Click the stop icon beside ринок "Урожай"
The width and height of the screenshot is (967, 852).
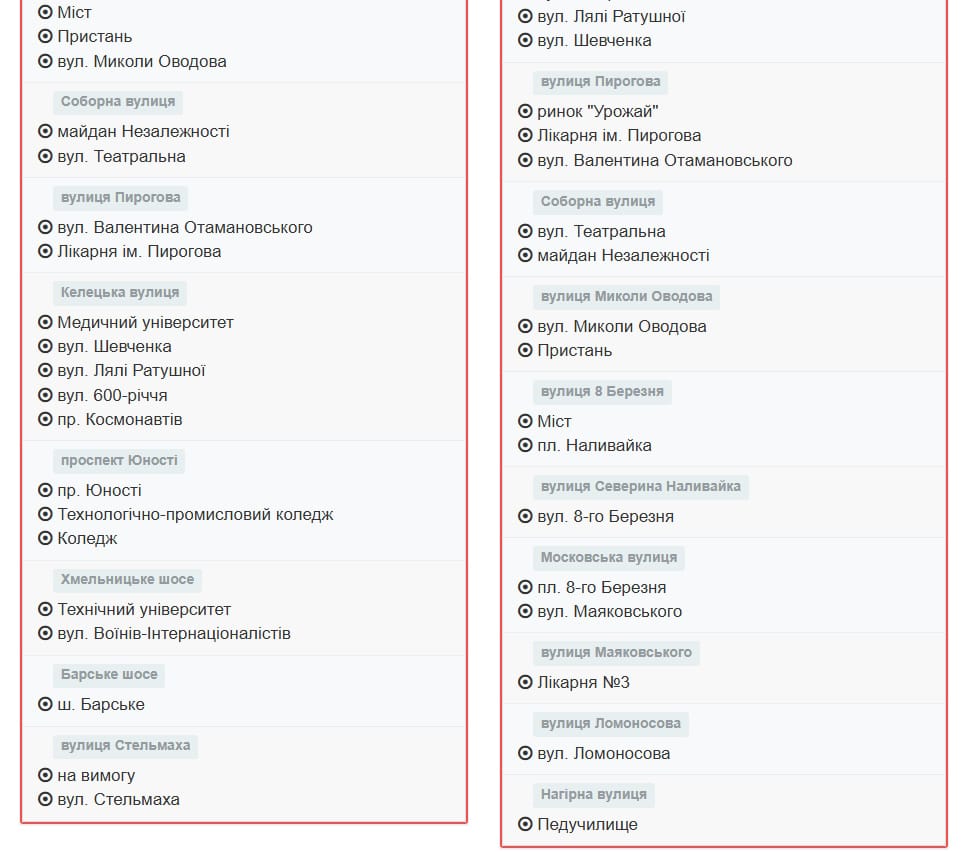click(x=525, y=111)
